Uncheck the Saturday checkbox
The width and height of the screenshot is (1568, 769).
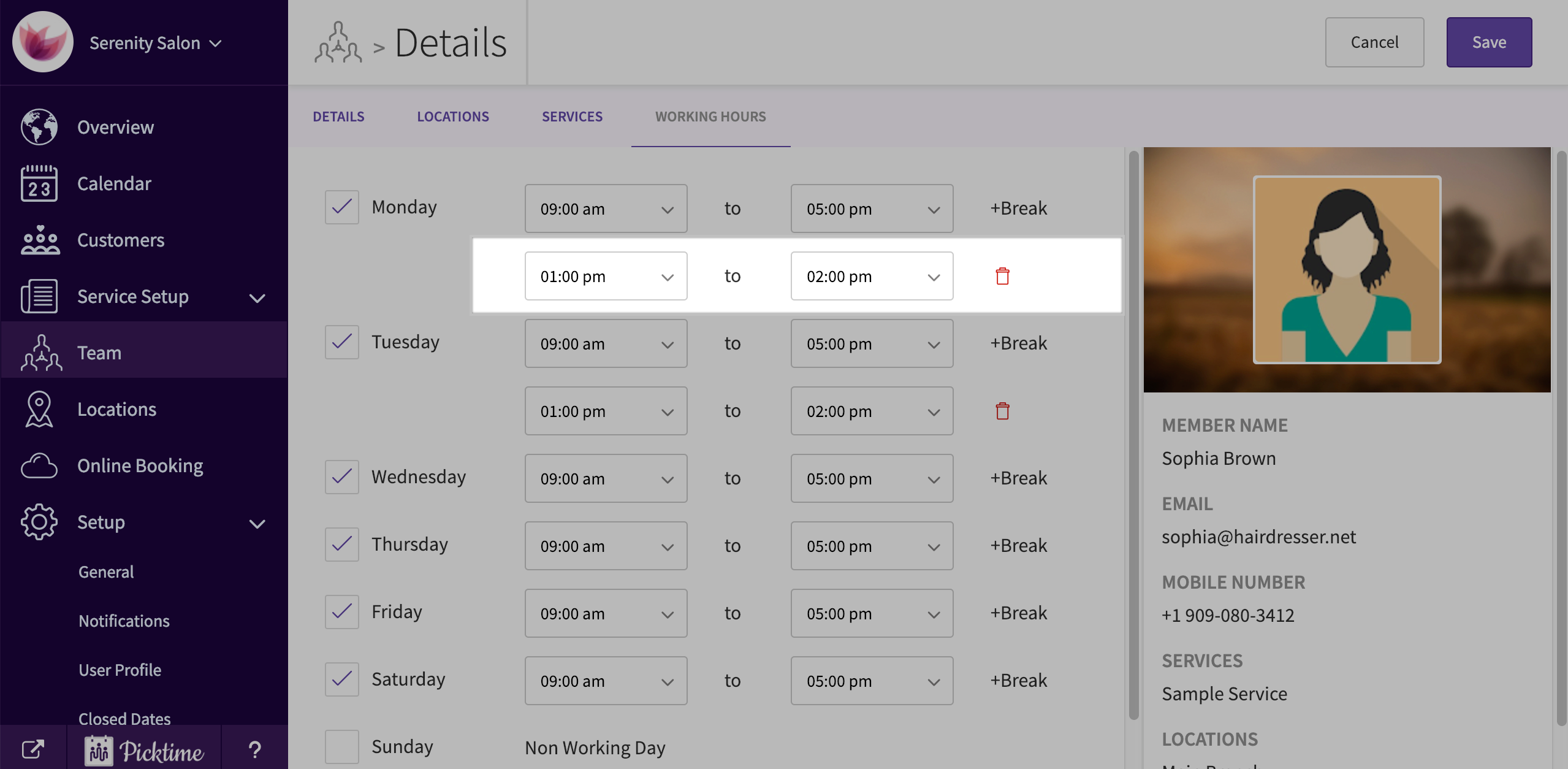[341, 679]
